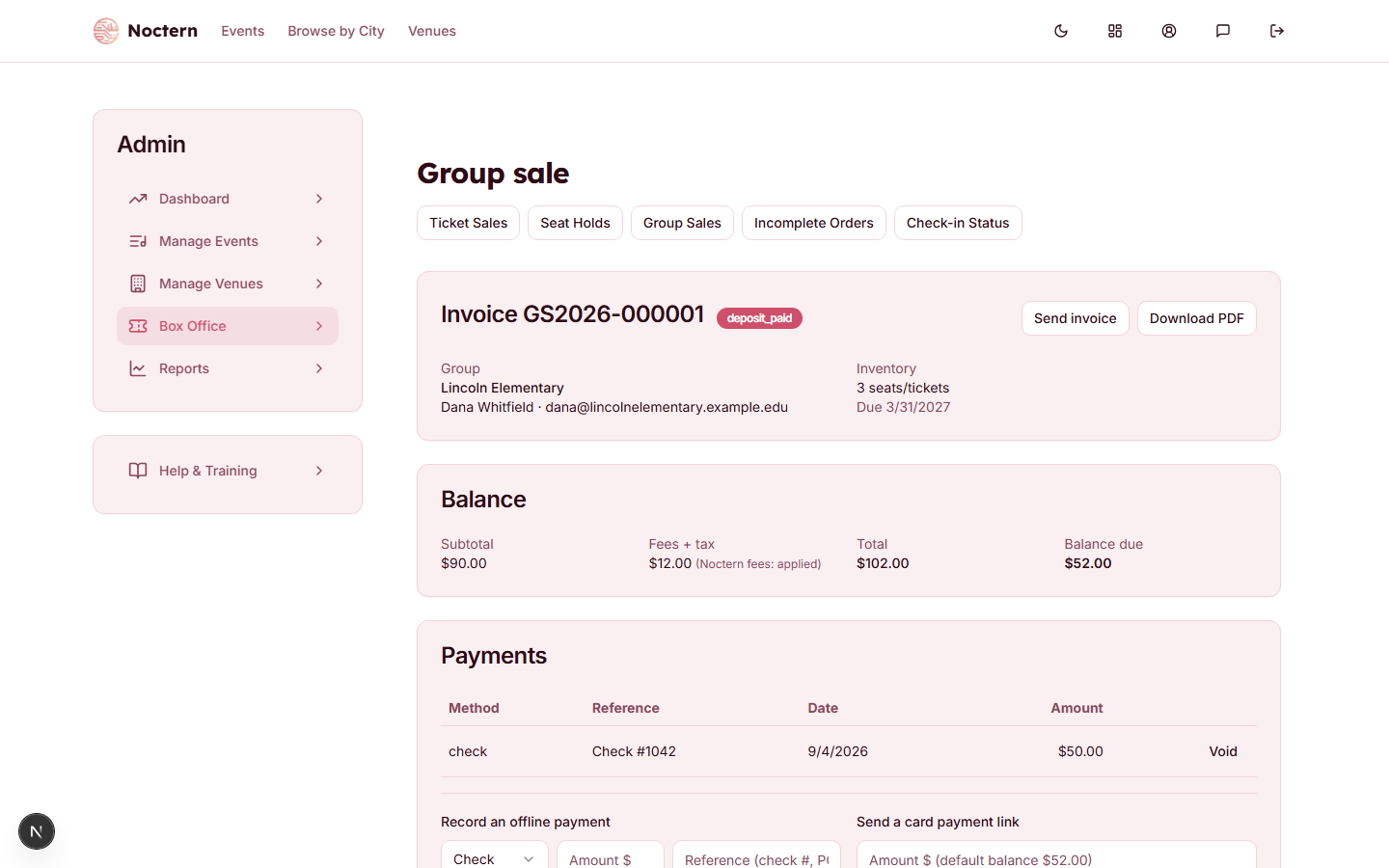Select Manage Events in the sidebar
This screenshot has height=868, width=1389.
pos(228,241)
